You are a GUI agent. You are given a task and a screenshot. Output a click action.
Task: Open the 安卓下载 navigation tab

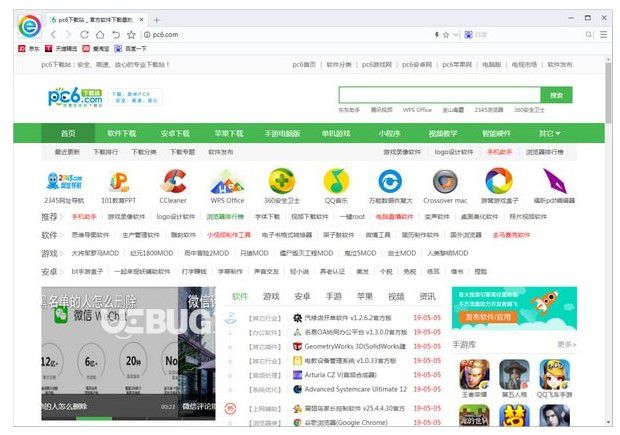pyautogui.click(x=175, y=133)
